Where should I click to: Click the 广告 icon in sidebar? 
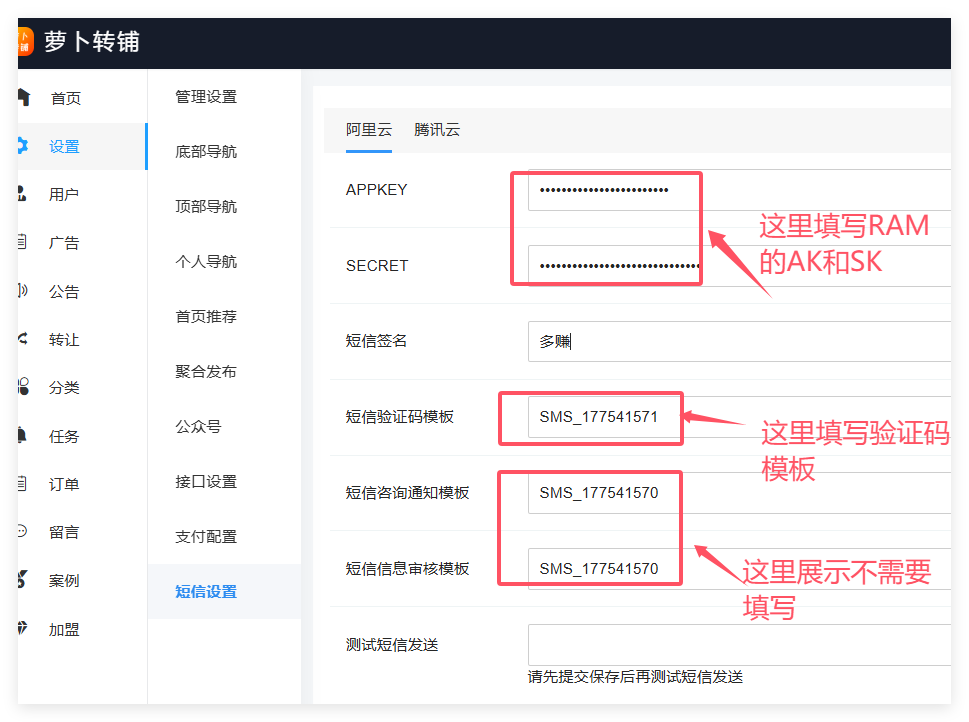pyautogui.click(x=22, y=242)
